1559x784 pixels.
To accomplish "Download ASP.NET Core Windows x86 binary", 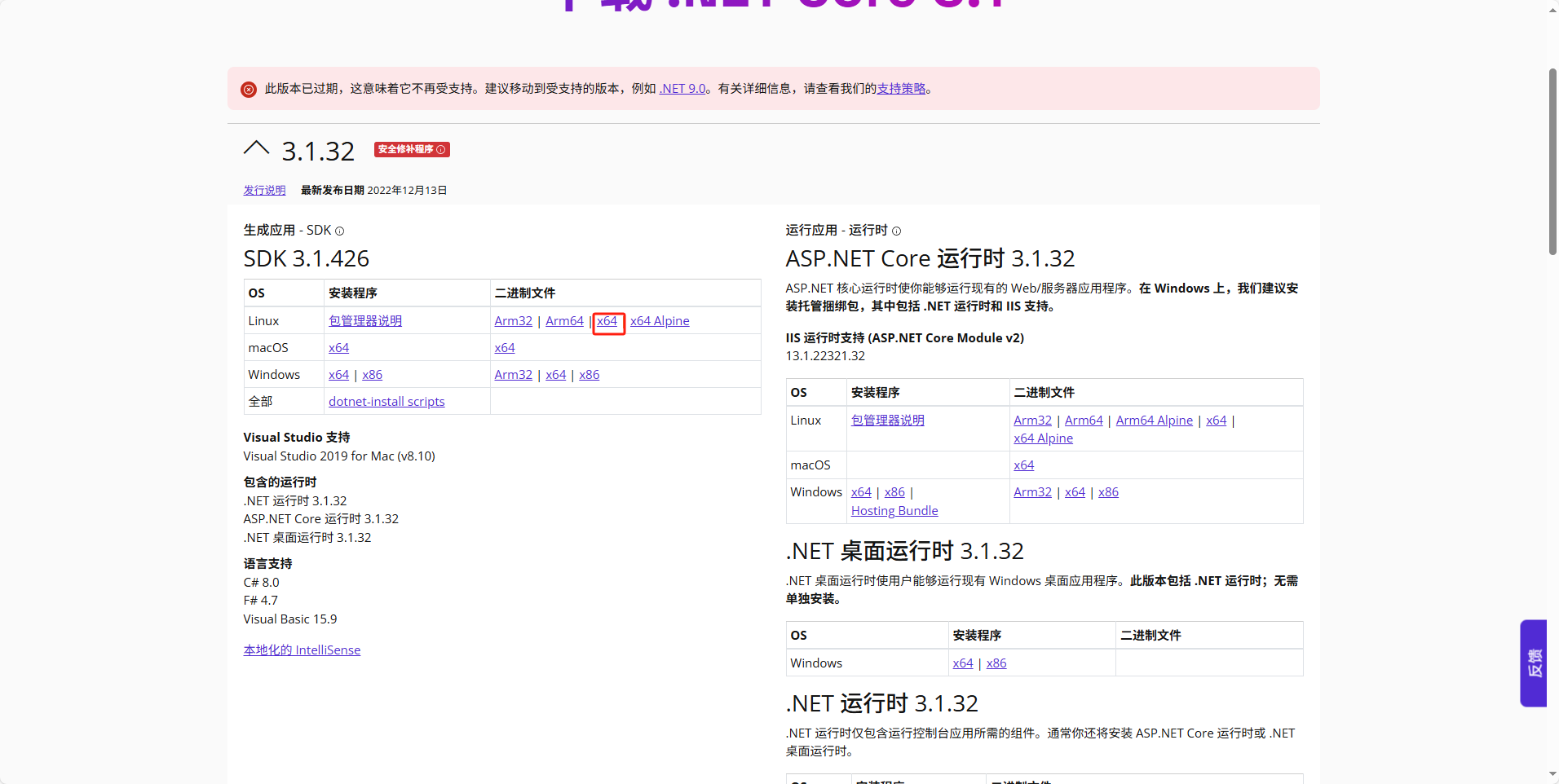I will tap(1109, 492).
